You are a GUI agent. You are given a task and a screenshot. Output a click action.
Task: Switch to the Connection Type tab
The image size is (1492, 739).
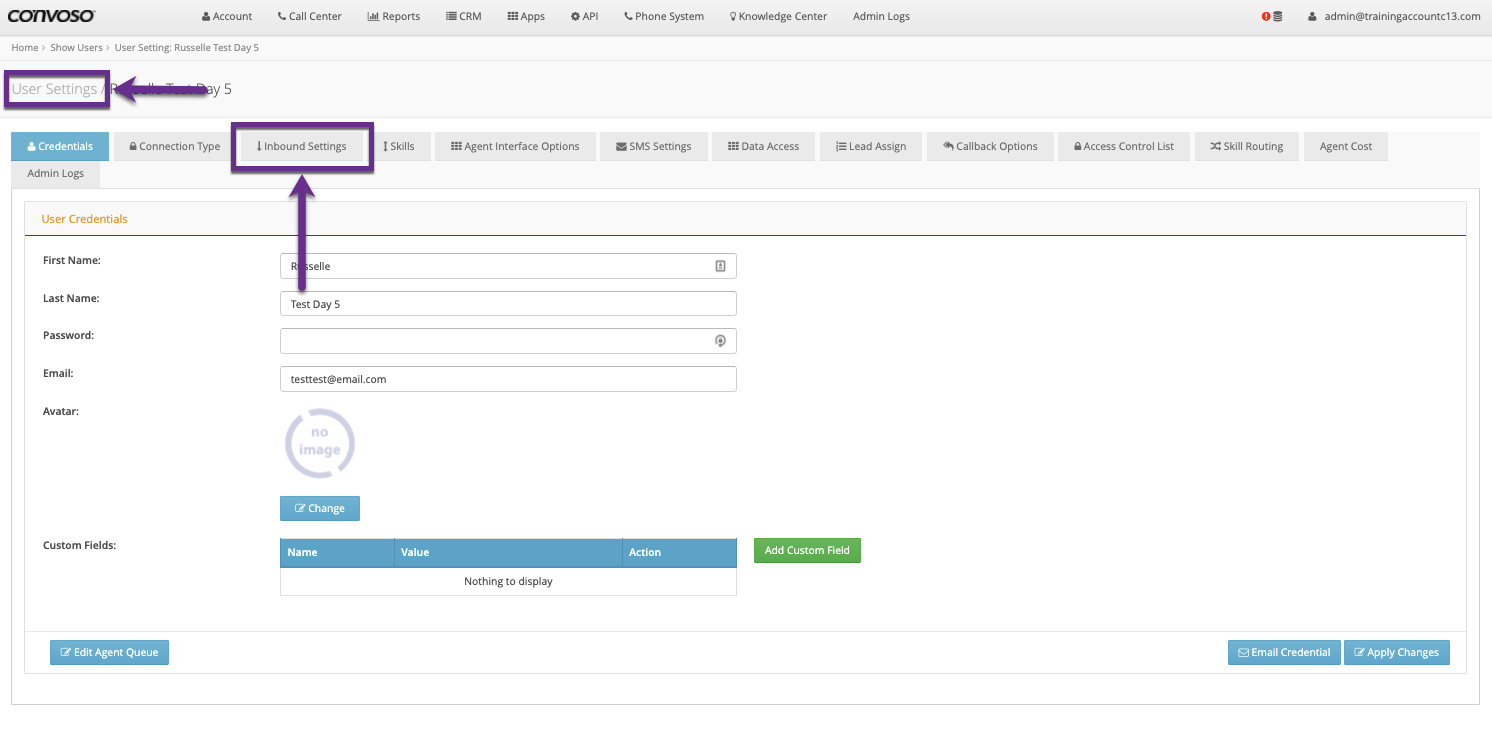click(x=175, y=147)
